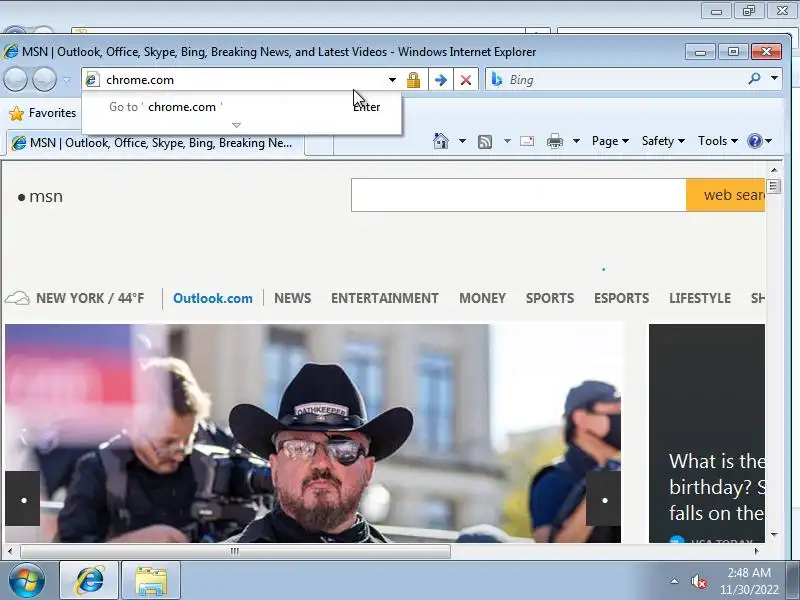Click the muted volume tray icon
800x600 pixels.
(698, 582)
